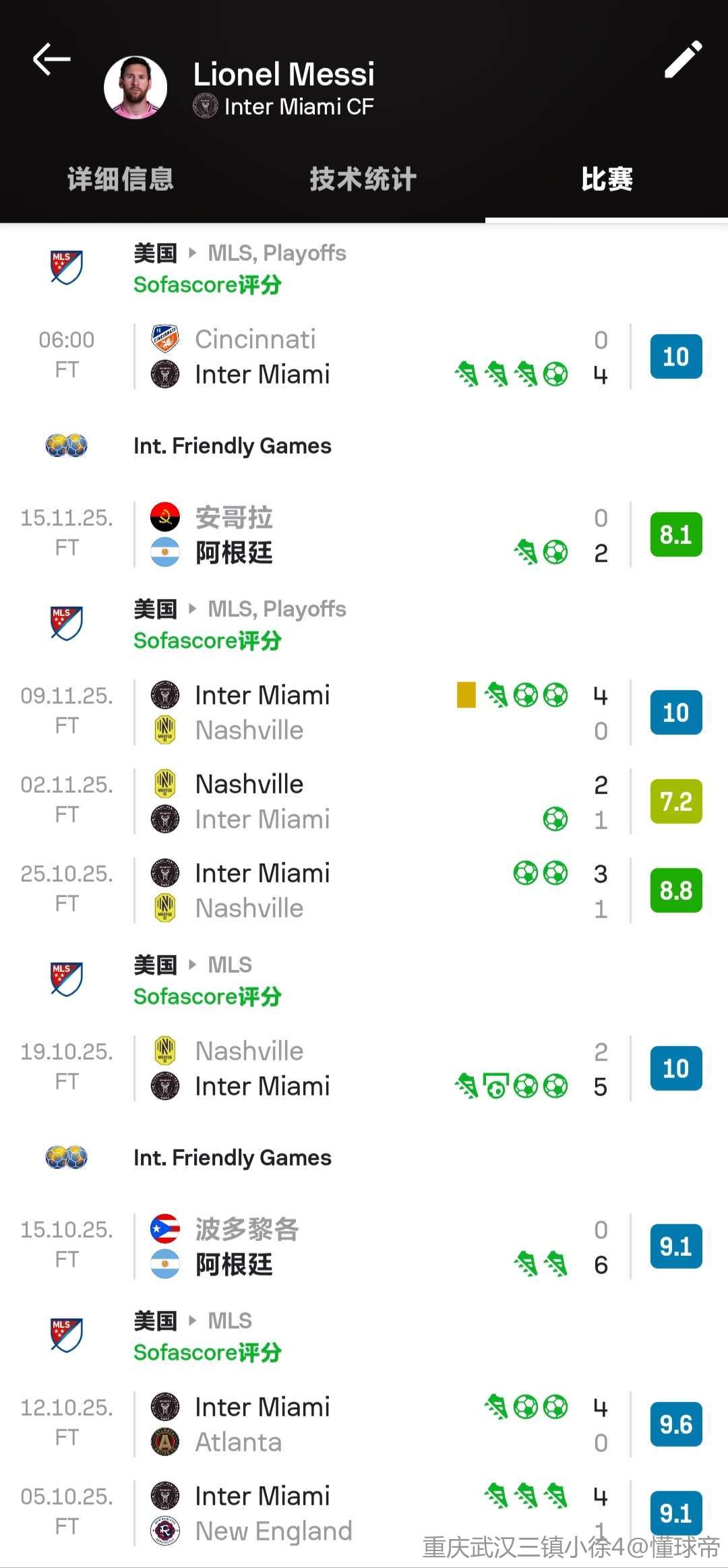
Task: Open the 7.2 rating badge
Action: click(x=676, y=802)
